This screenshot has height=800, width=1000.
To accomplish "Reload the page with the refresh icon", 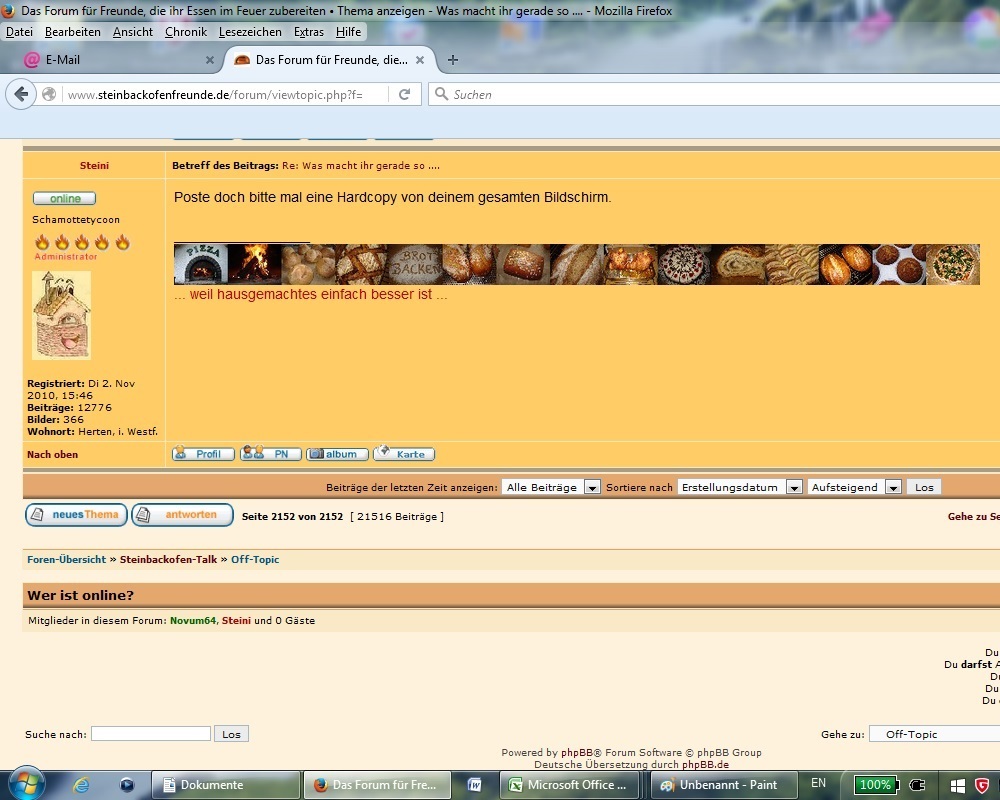I will (404, 94).
